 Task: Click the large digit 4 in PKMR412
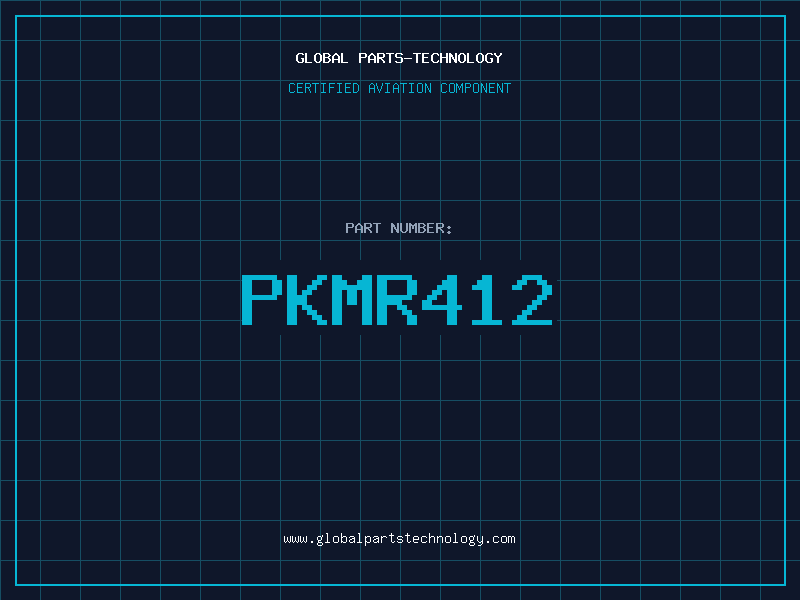(x=442, y=299)
